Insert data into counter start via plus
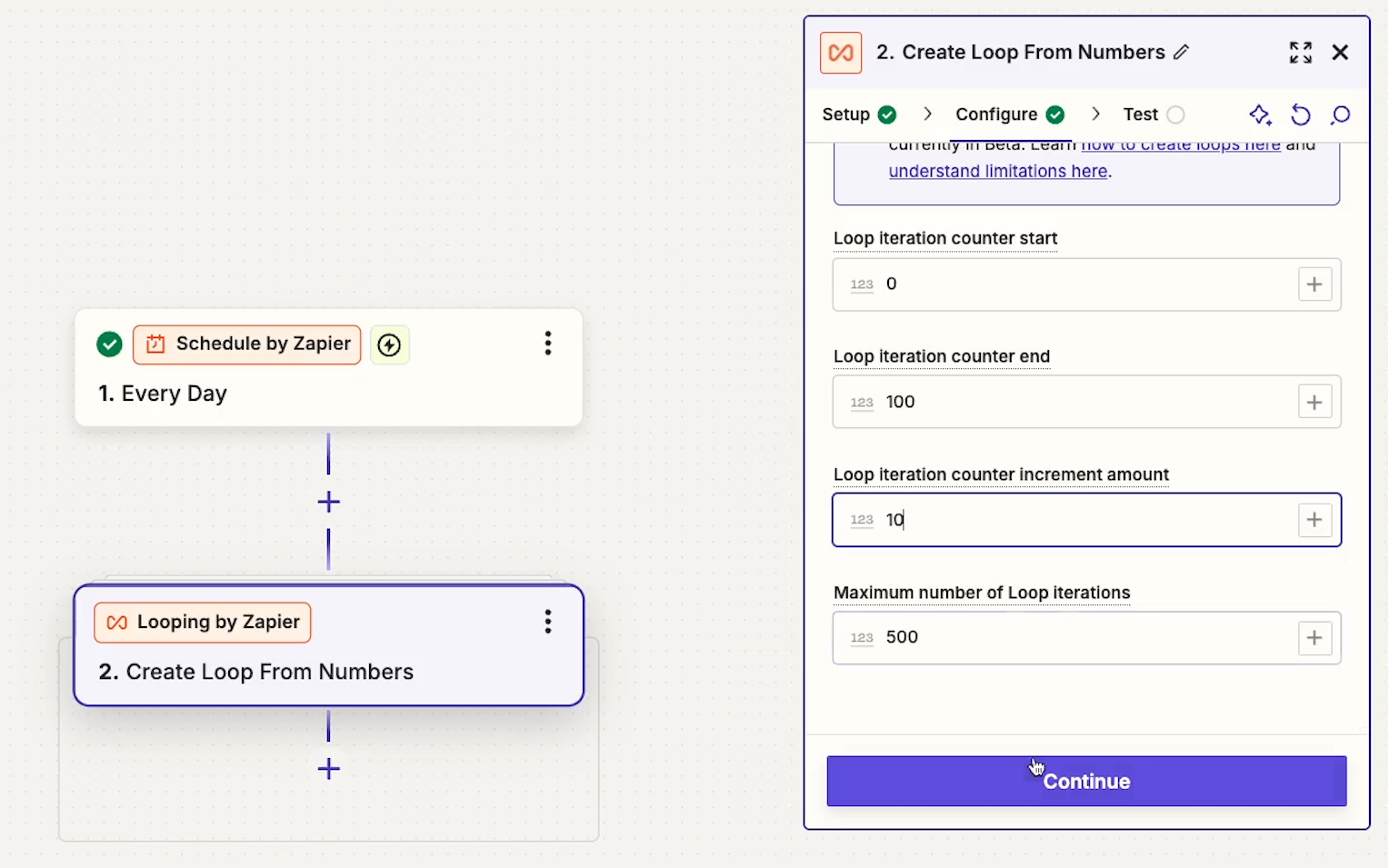The width and height of the screenshot is (1389, 868). click(x=1314, y=284)
